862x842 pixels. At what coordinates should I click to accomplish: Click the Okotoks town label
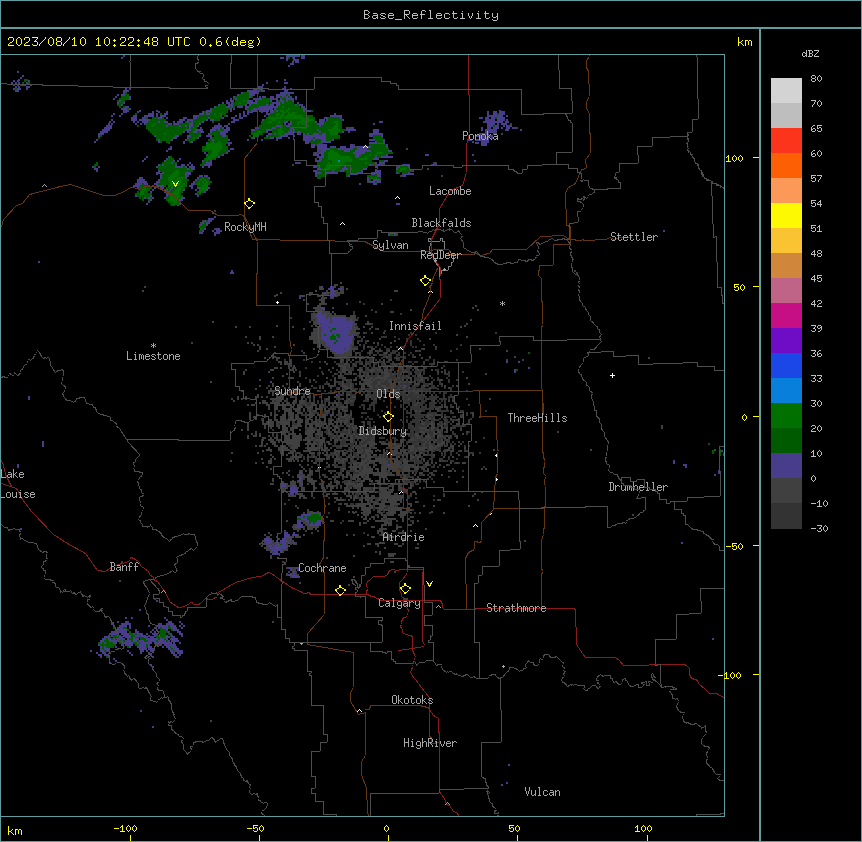tap(412, 700)
